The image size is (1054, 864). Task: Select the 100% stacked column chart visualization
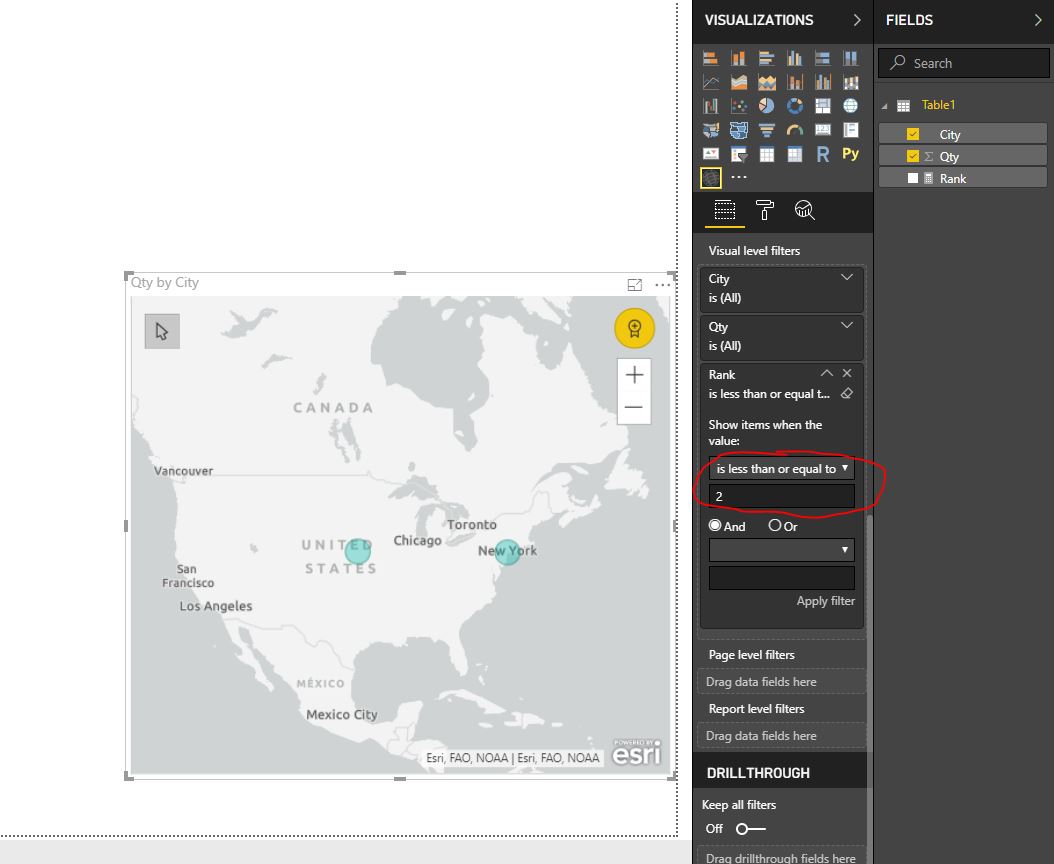[x=850, y=58]
